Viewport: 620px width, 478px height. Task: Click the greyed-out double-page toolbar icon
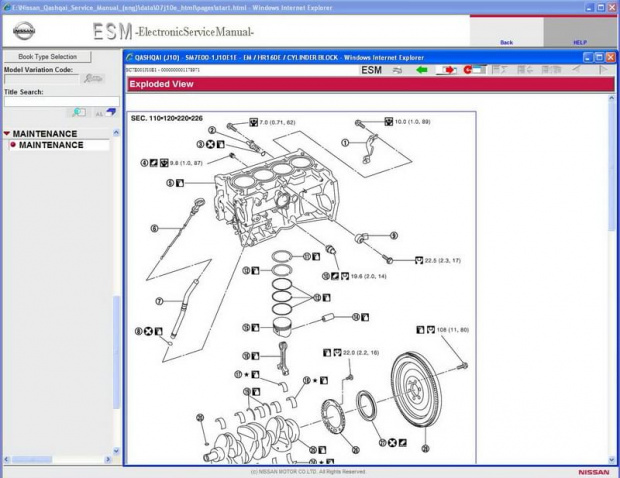pos(551,70)
